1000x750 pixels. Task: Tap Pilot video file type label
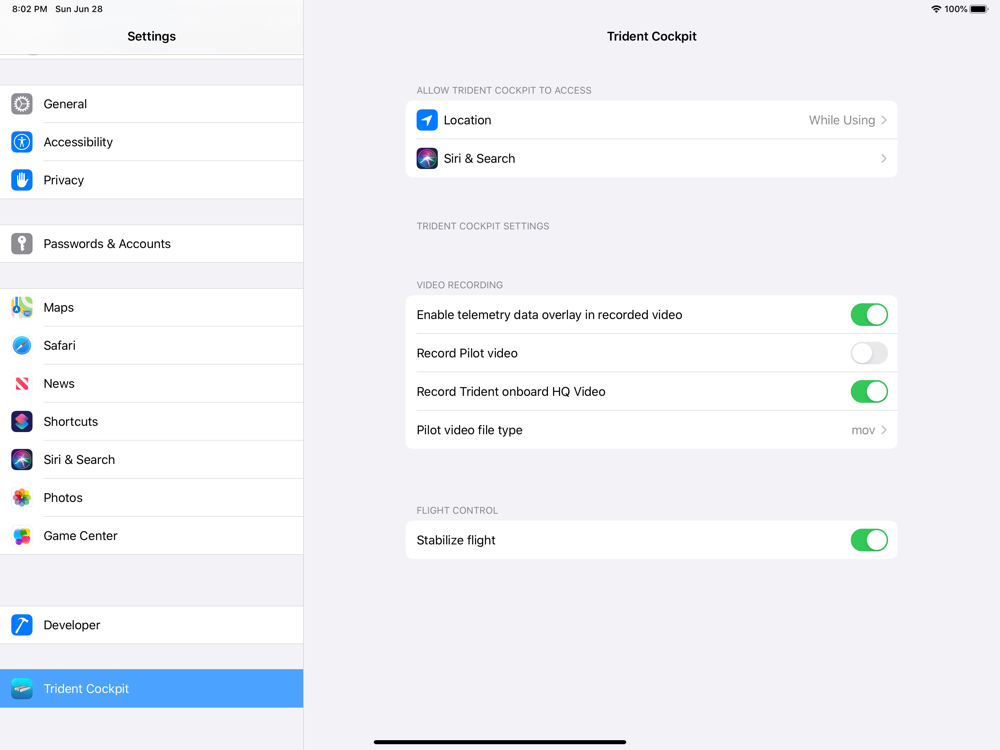coord(469,430)
